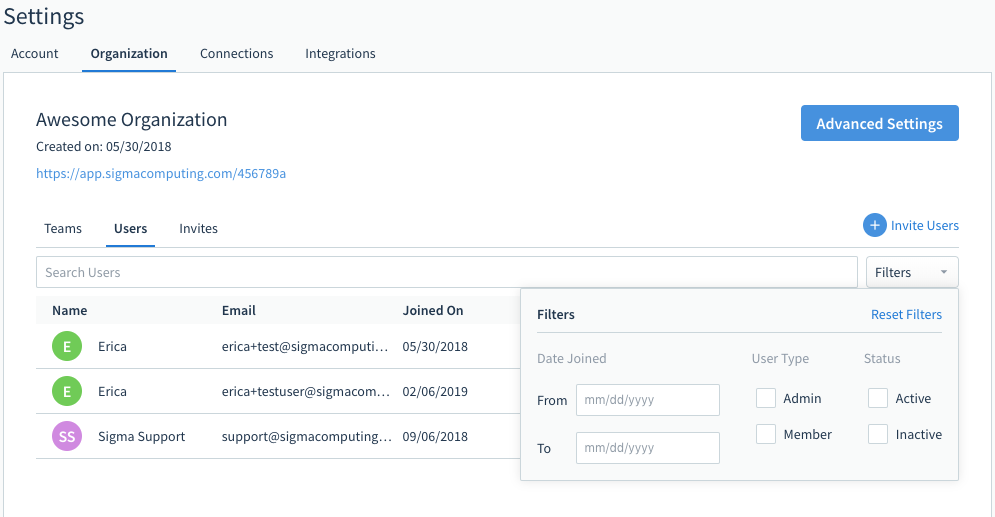
Task: Select the Account settings tab
Action: click(x=34, y=54)
